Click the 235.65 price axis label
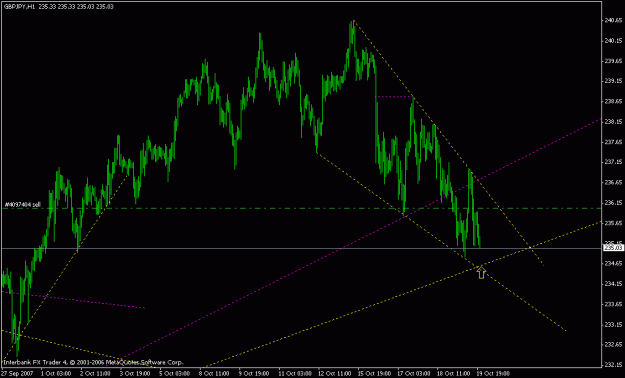Image resolution: width=625 pixels, height=378 pixels. tap(614, 223)
